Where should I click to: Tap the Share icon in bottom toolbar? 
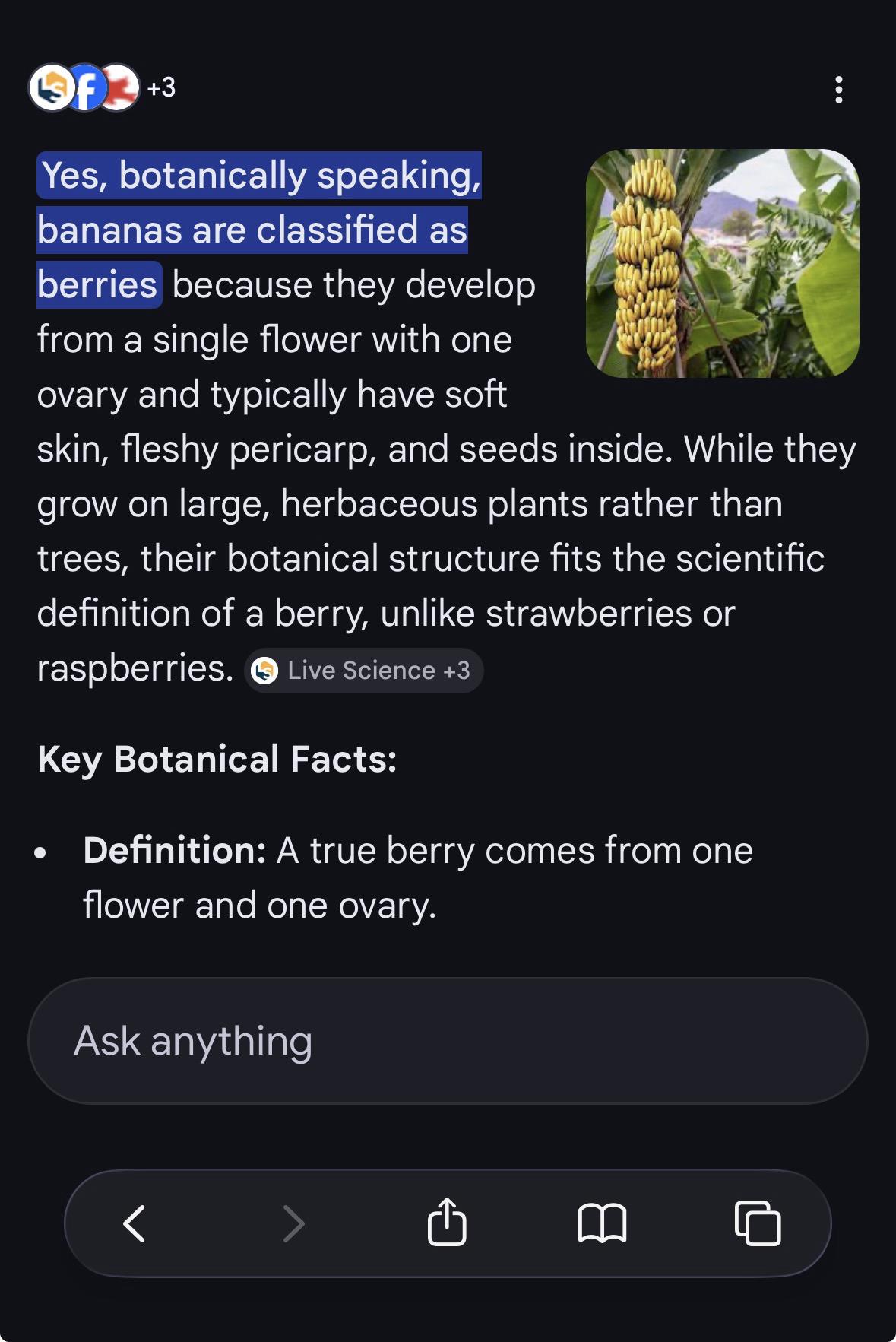[447, 1222]
